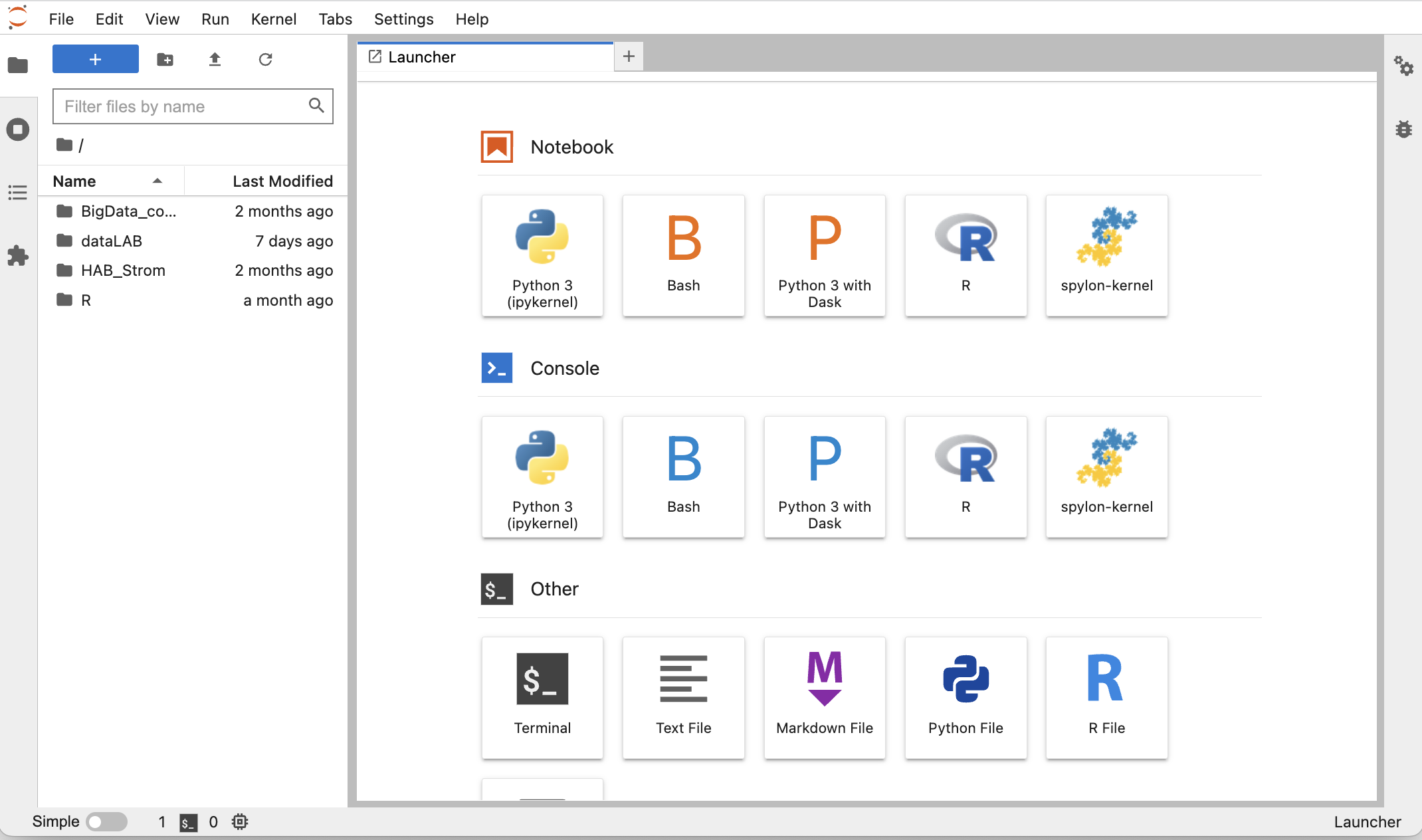1422x840 pixels.
Task: Click the Filter files by name field
Action: [193, 106]
